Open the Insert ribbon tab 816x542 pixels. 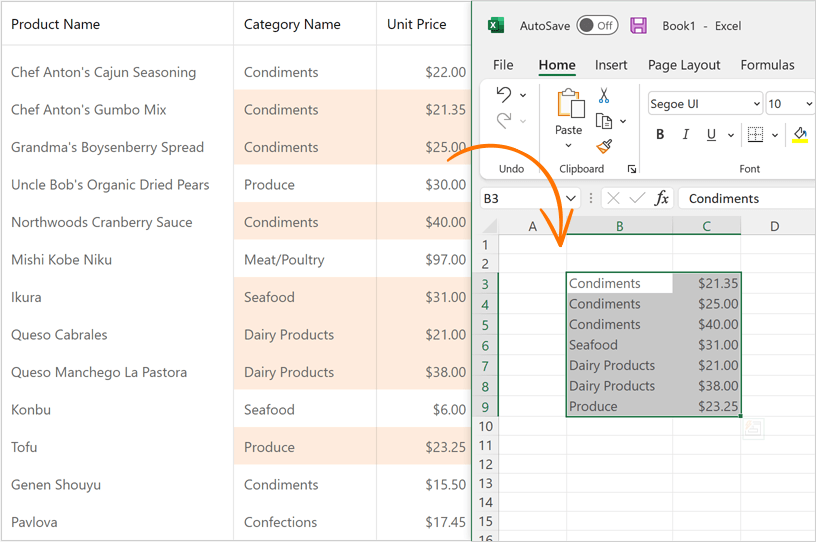tap(611, 65)
